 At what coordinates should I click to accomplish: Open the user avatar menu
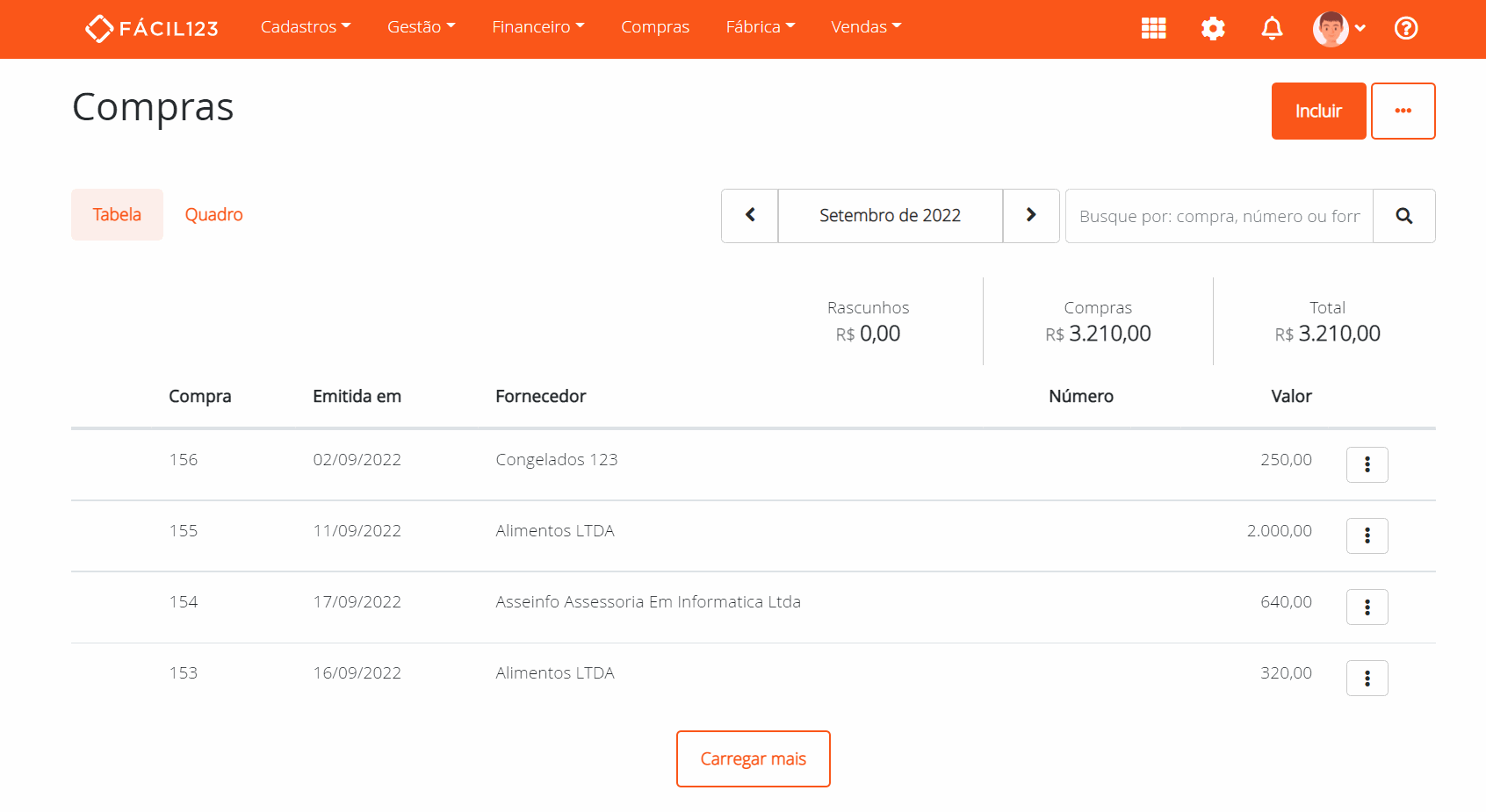[x=1331, y=28]
